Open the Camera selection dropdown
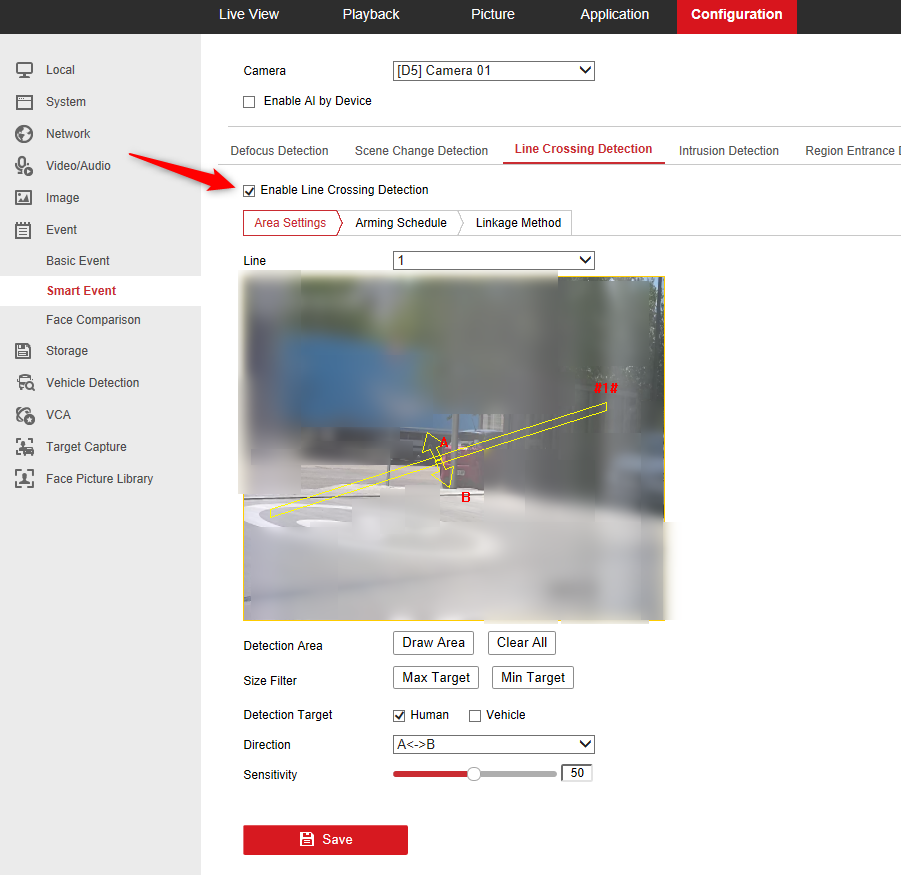 (x=494, y=71)
